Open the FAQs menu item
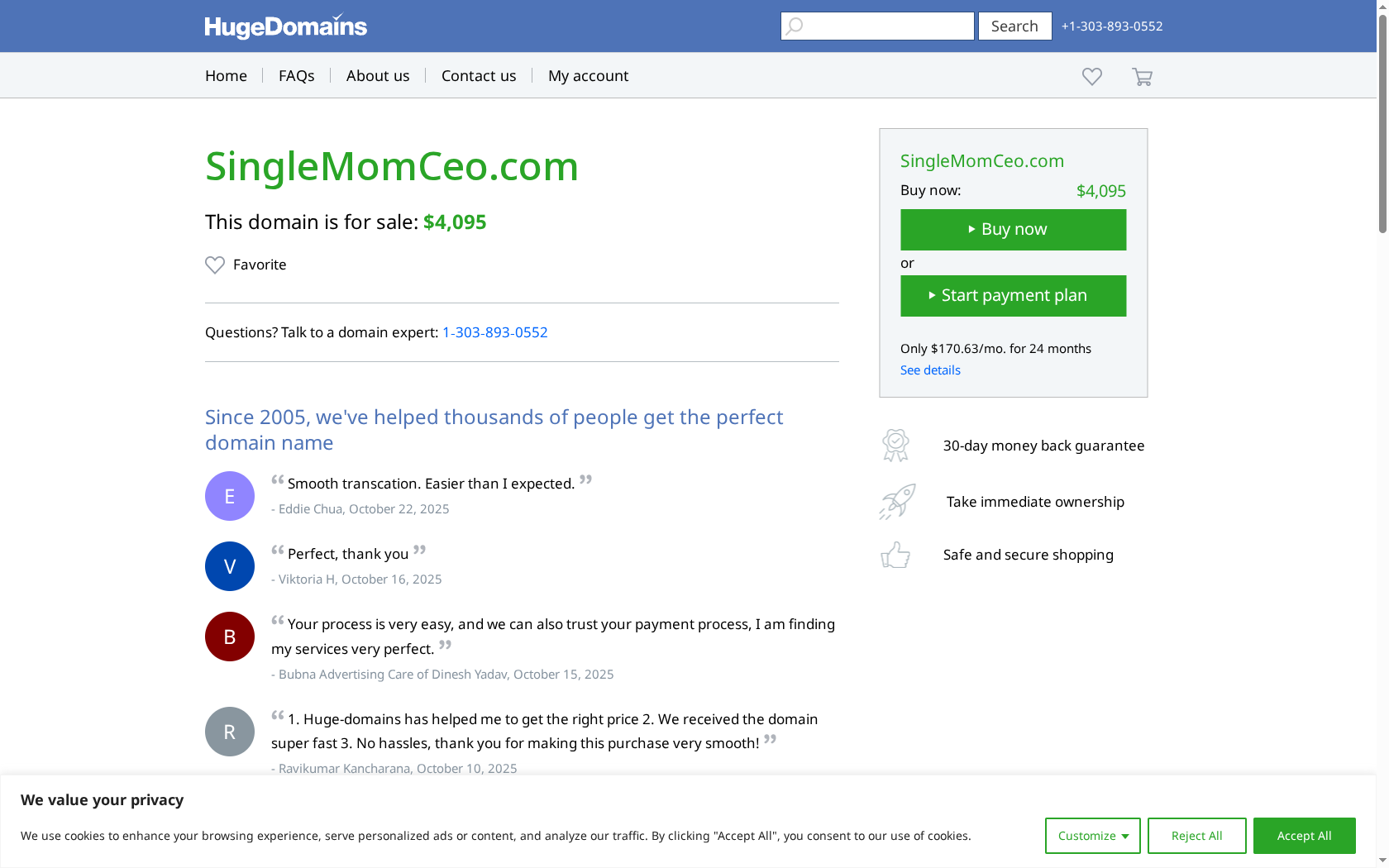The image size is (1389, 868). tap(296, 75)
